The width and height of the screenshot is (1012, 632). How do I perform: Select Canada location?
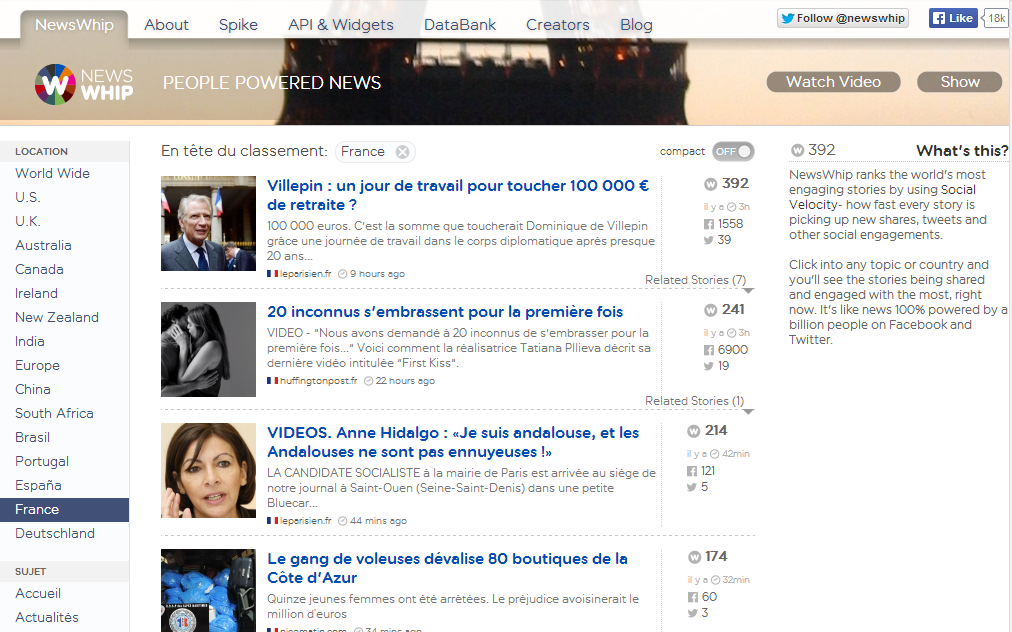pyautogui.click(x=39, y=269)
